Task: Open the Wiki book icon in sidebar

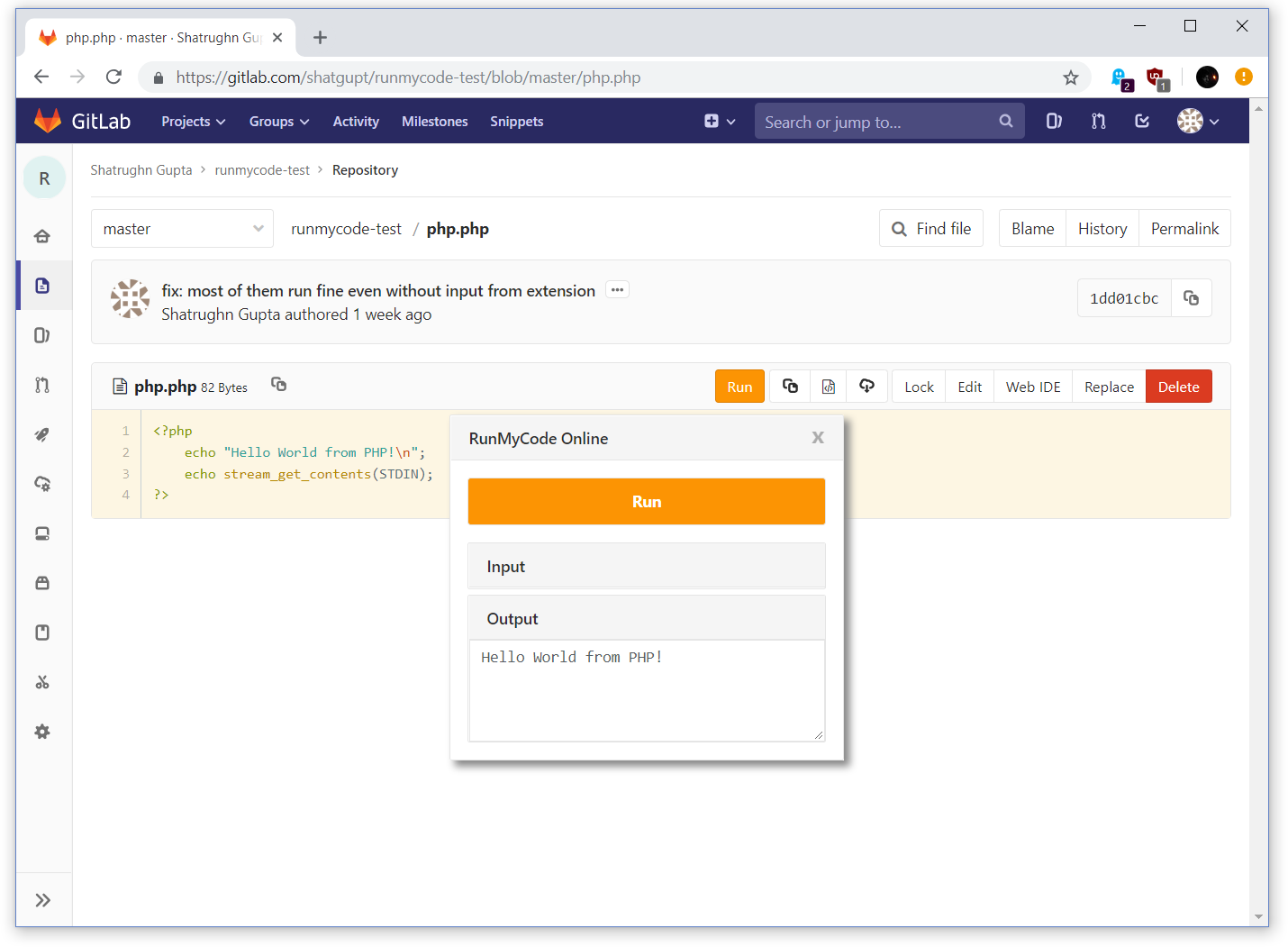Action: pyautogui.click(x=42, y=633)
